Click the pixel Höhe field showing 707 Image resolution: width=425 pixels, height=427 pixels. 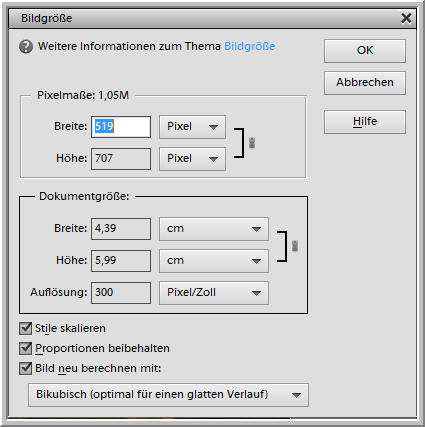coord(121,159)
